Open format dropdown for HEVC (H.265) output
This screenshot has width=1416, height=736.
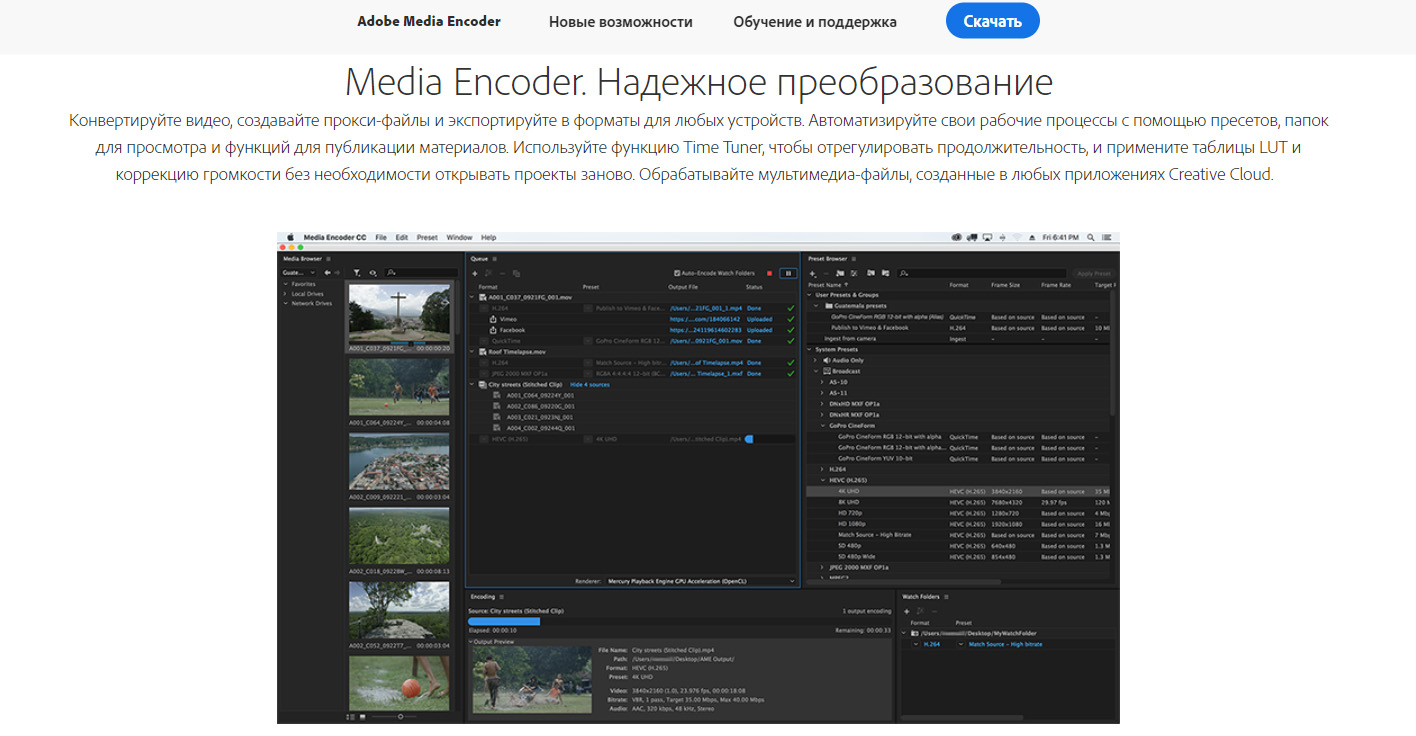pos(483,439)
